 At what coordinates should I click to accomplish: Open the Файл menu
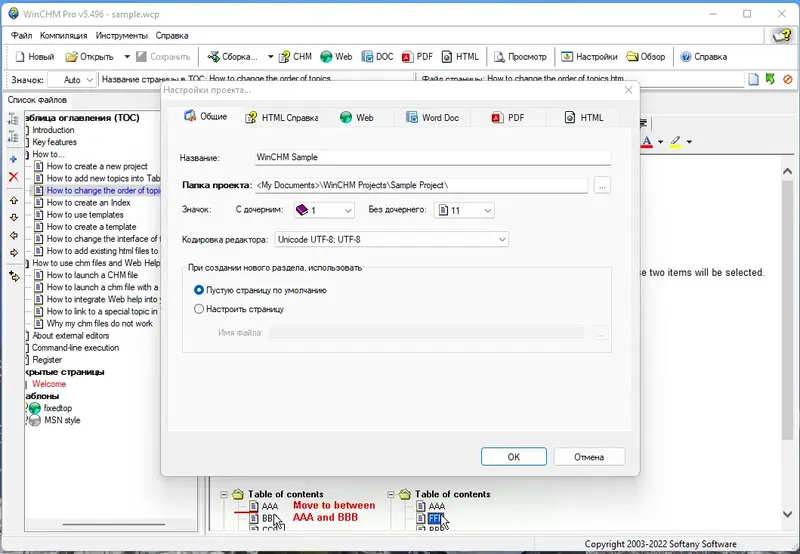(x=21, y=36)
